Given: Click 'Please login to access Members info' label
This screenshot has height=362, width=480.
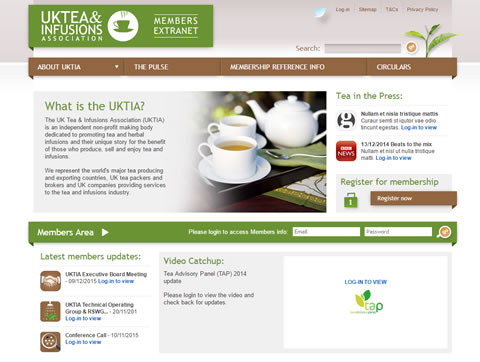Looking at the screenshot, I should (238, 232).
